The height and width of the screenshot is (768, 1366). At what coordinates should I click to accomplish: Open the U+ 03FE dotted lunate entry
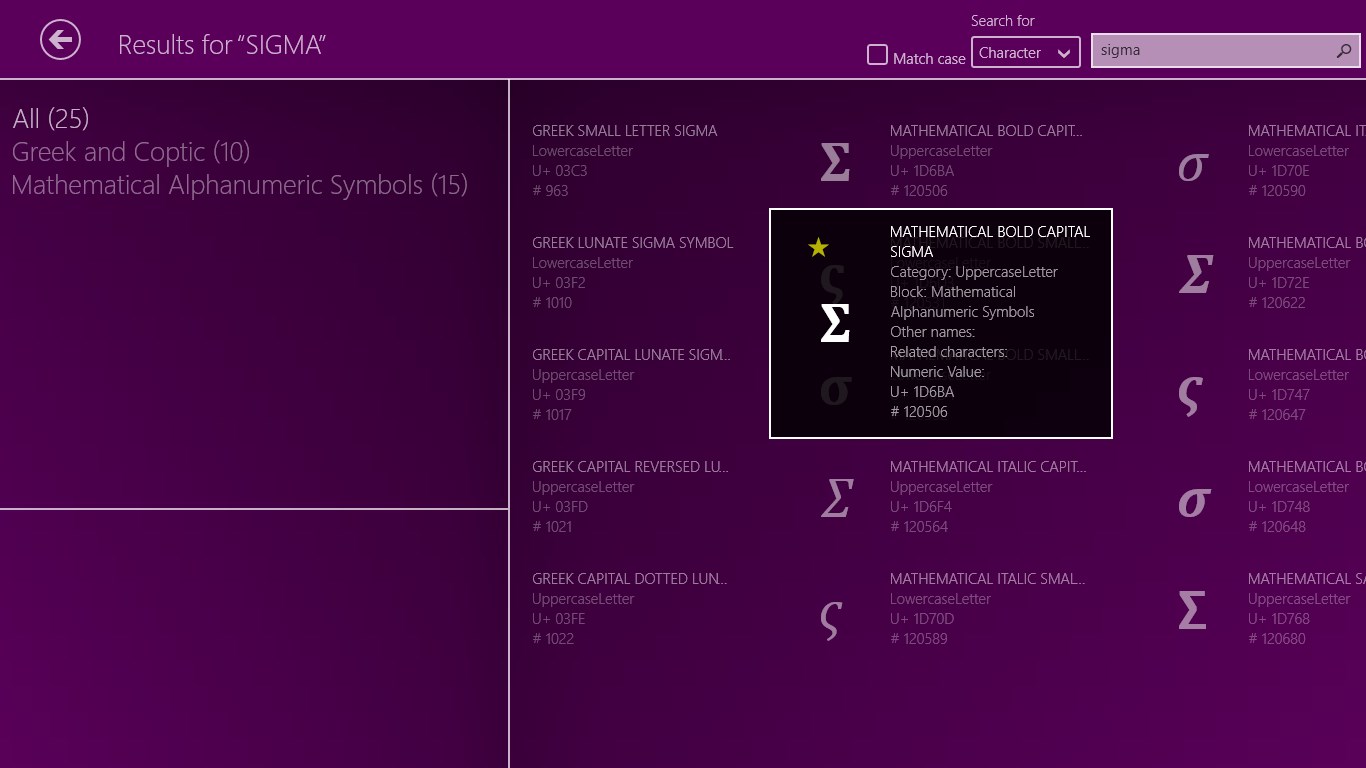[629, 608]
